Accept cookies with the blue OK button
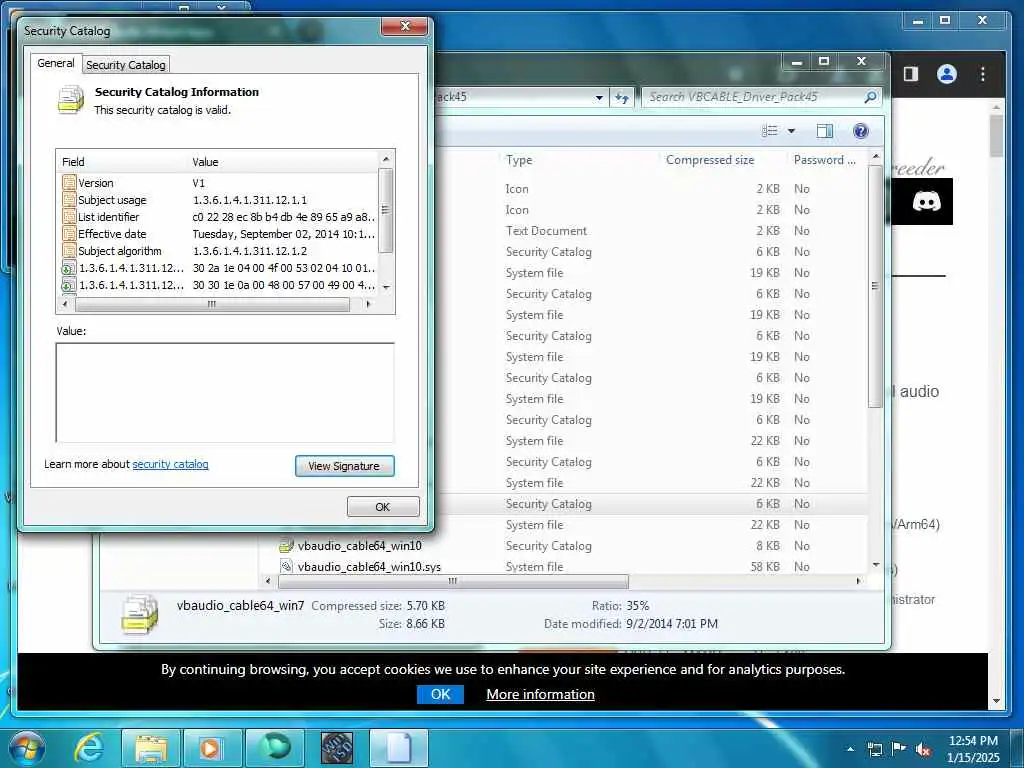 point(440,694)
